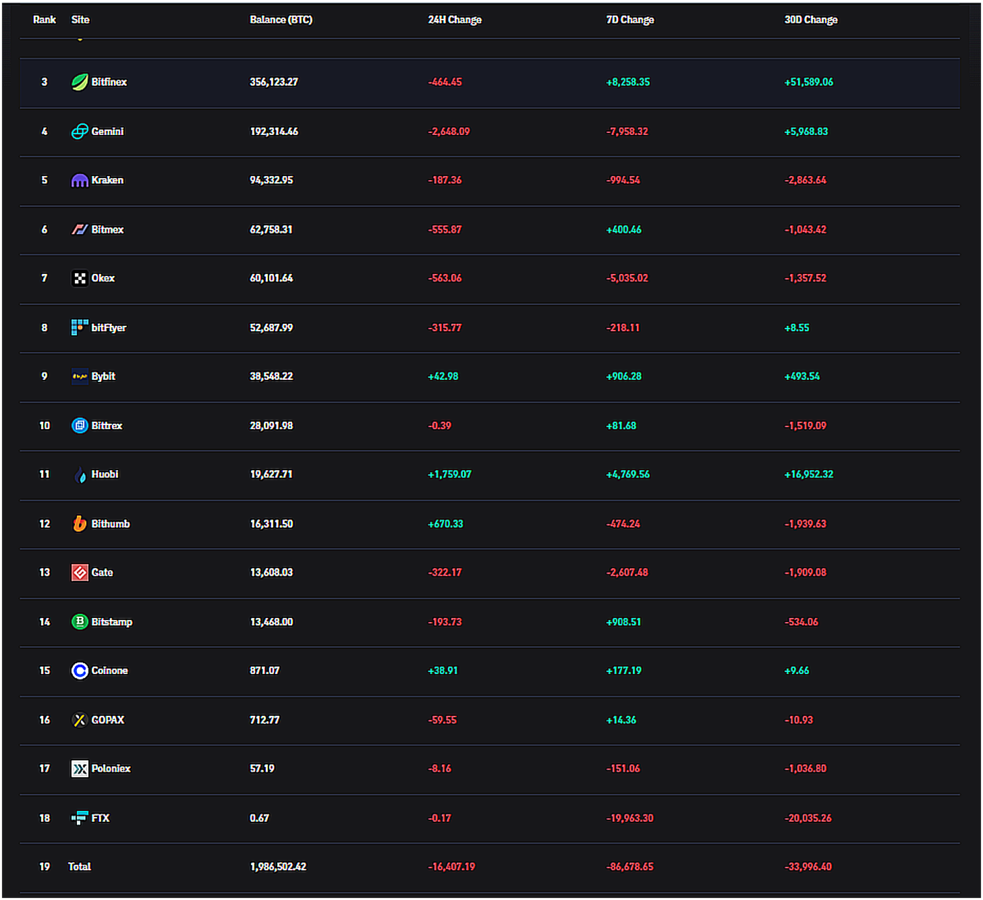Viewport: 983px width, 900px height.
Task: Click the Gemini exchange logo icon
Action: [x=80, y=131]
